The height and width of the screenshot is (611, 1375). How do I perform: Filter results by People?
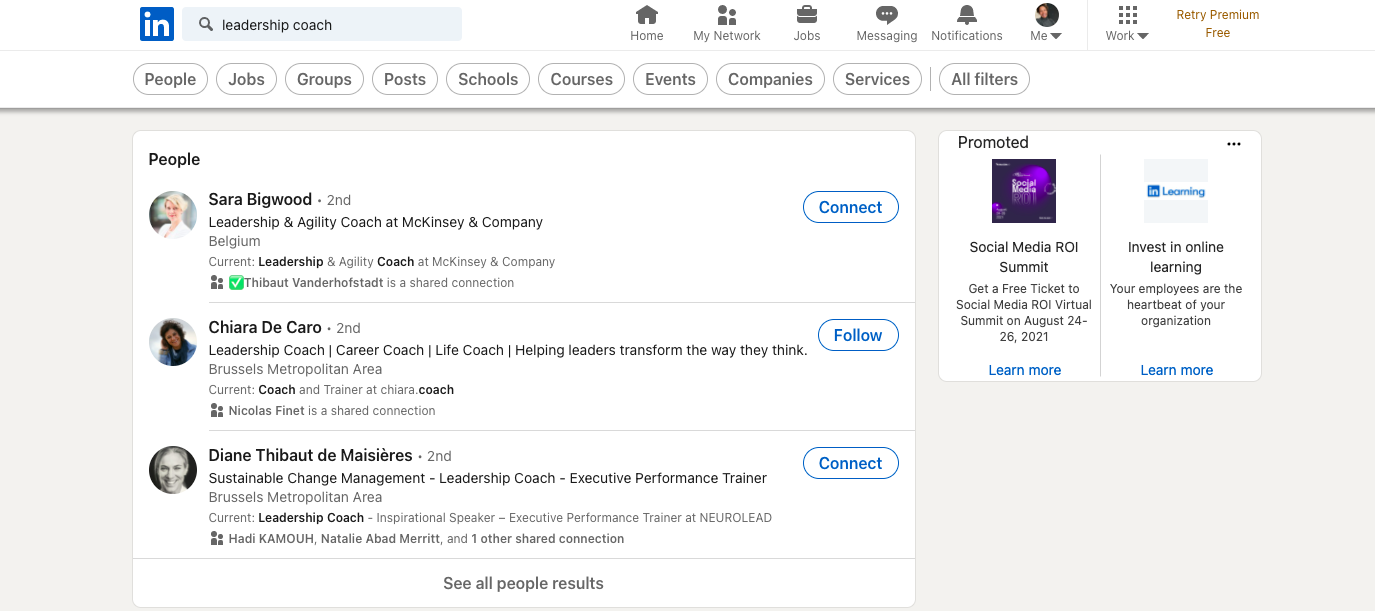(x=170, y=79)
